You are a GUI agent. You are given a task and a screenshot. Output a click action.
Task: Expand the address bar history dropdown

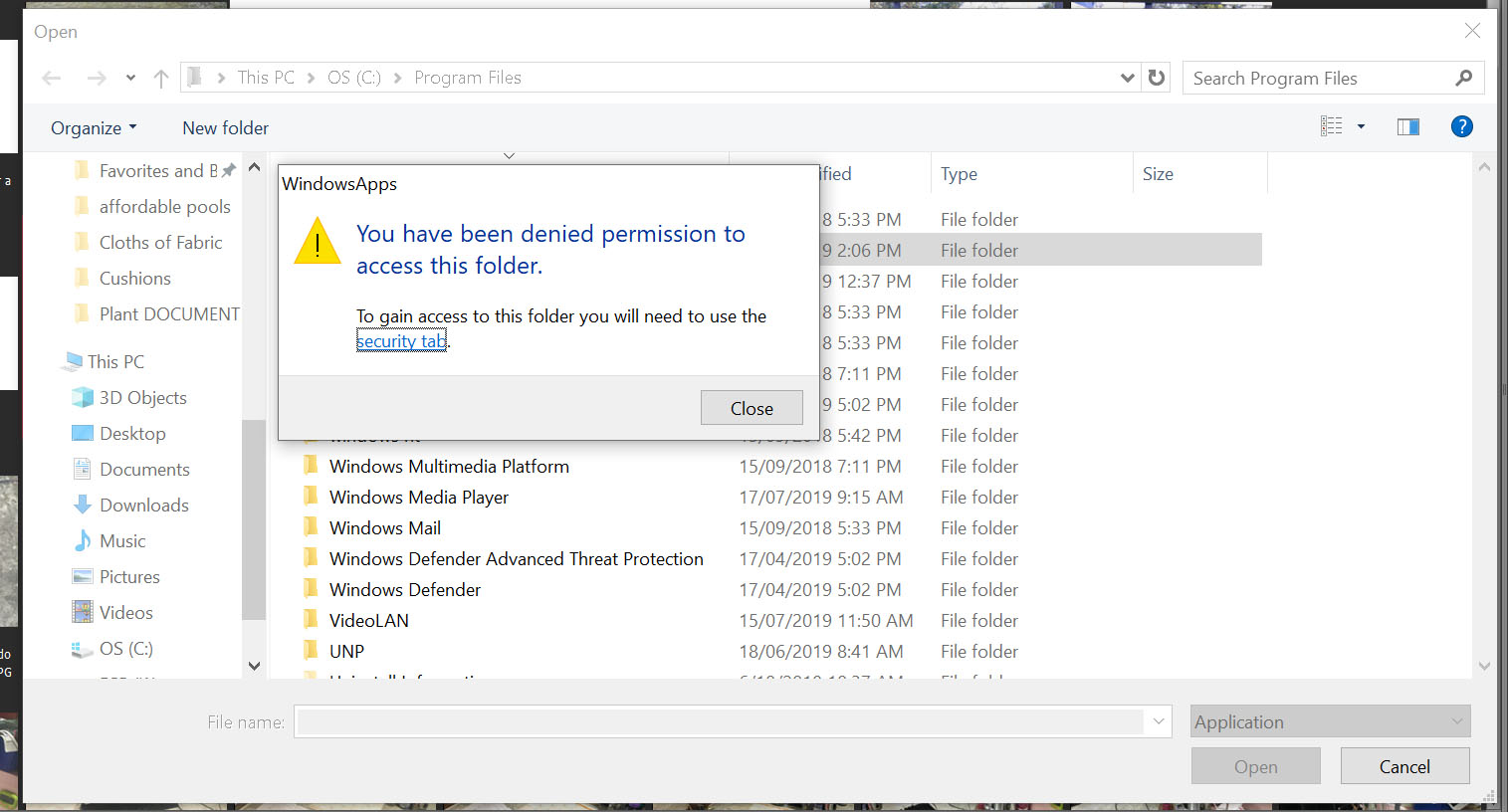click(x=1127, y=78)
